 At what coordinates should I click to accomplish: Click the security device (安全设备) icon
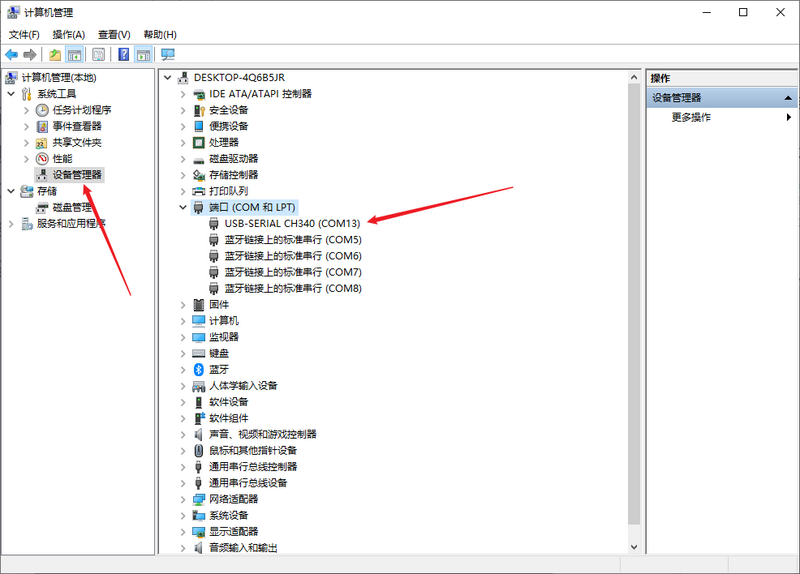[x=199, y=110]
